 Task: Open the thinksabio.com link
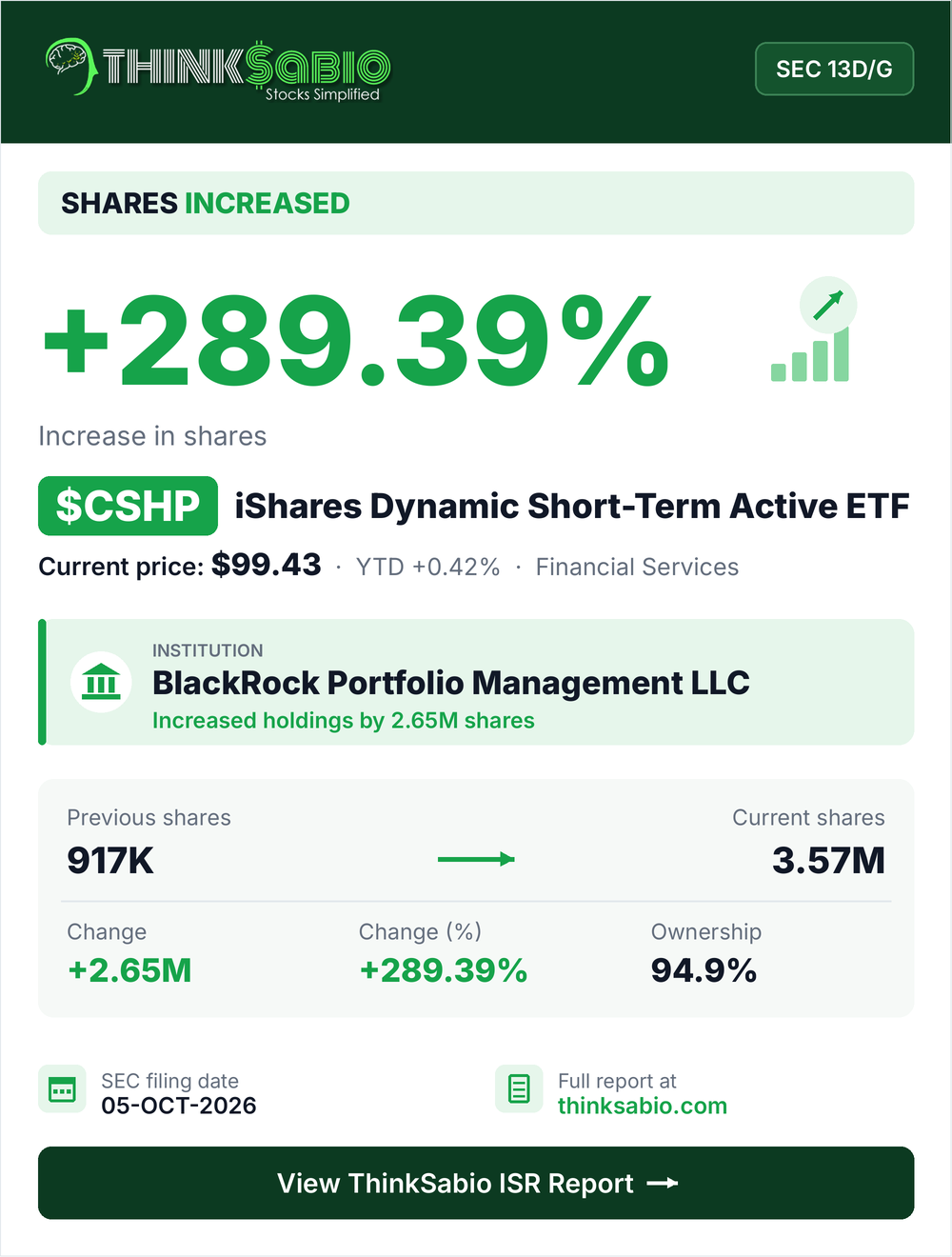pyautogui.click(x=643, y=1106)
